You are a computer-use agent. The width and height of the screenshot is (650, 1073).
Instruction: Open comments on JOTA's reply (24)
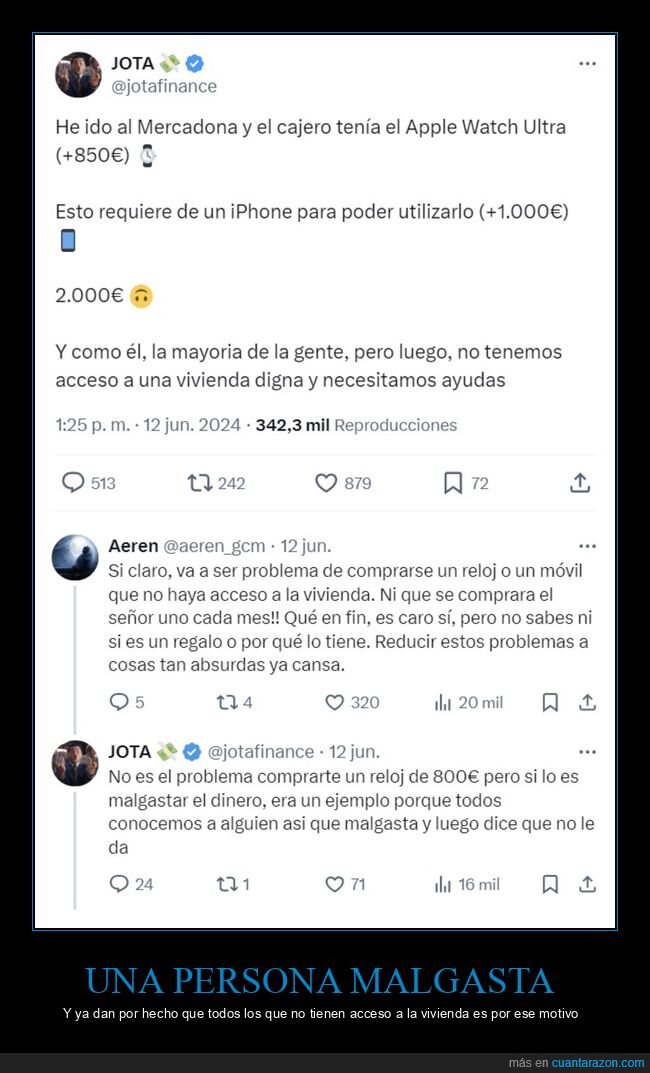[x=119, y=884]
